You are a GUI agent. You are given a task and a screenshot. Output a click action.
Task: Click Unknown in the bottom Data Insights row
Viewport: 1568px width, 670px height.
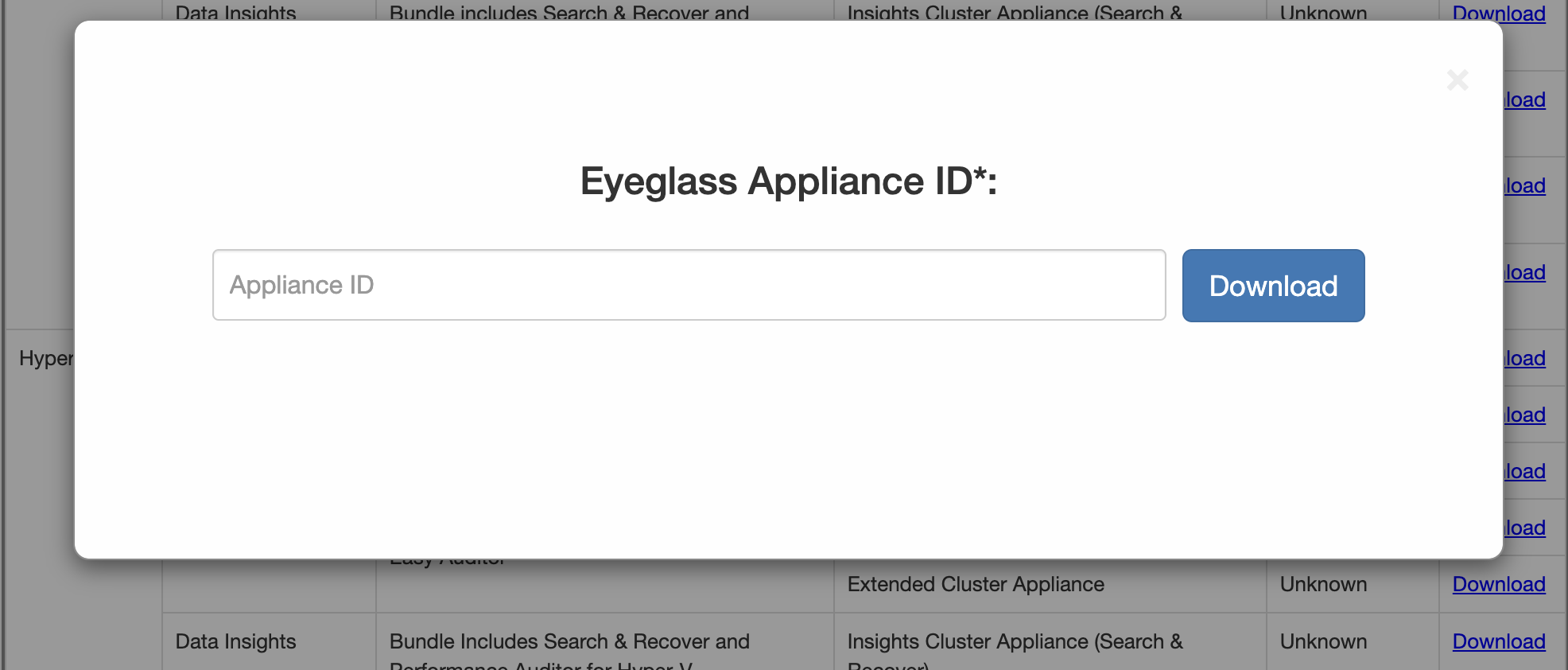[1323, 641]
